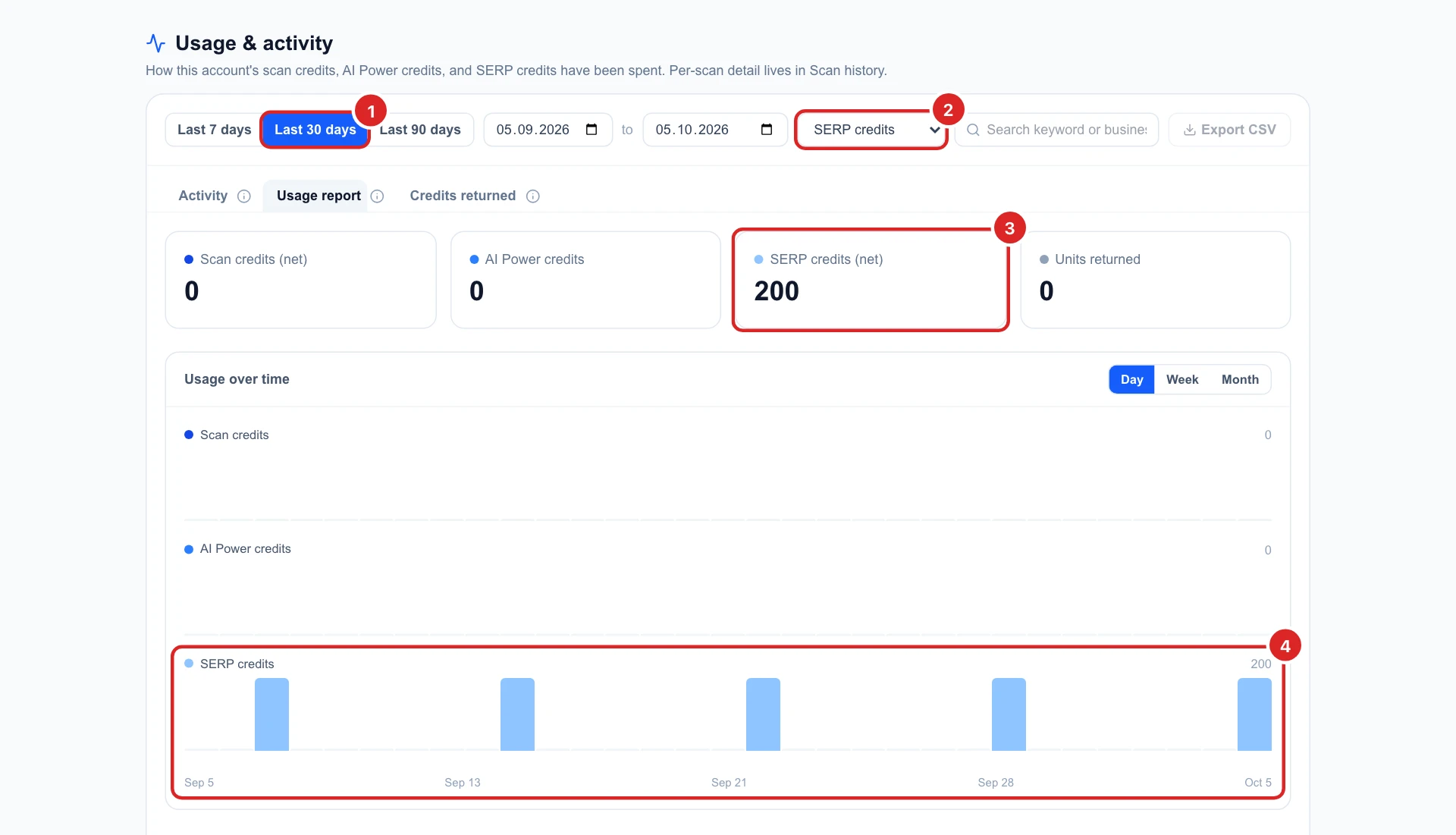Viewport: 1456px width, 835px height.
Task: Click the Units returned summary card
Action: pos(1155,280)
